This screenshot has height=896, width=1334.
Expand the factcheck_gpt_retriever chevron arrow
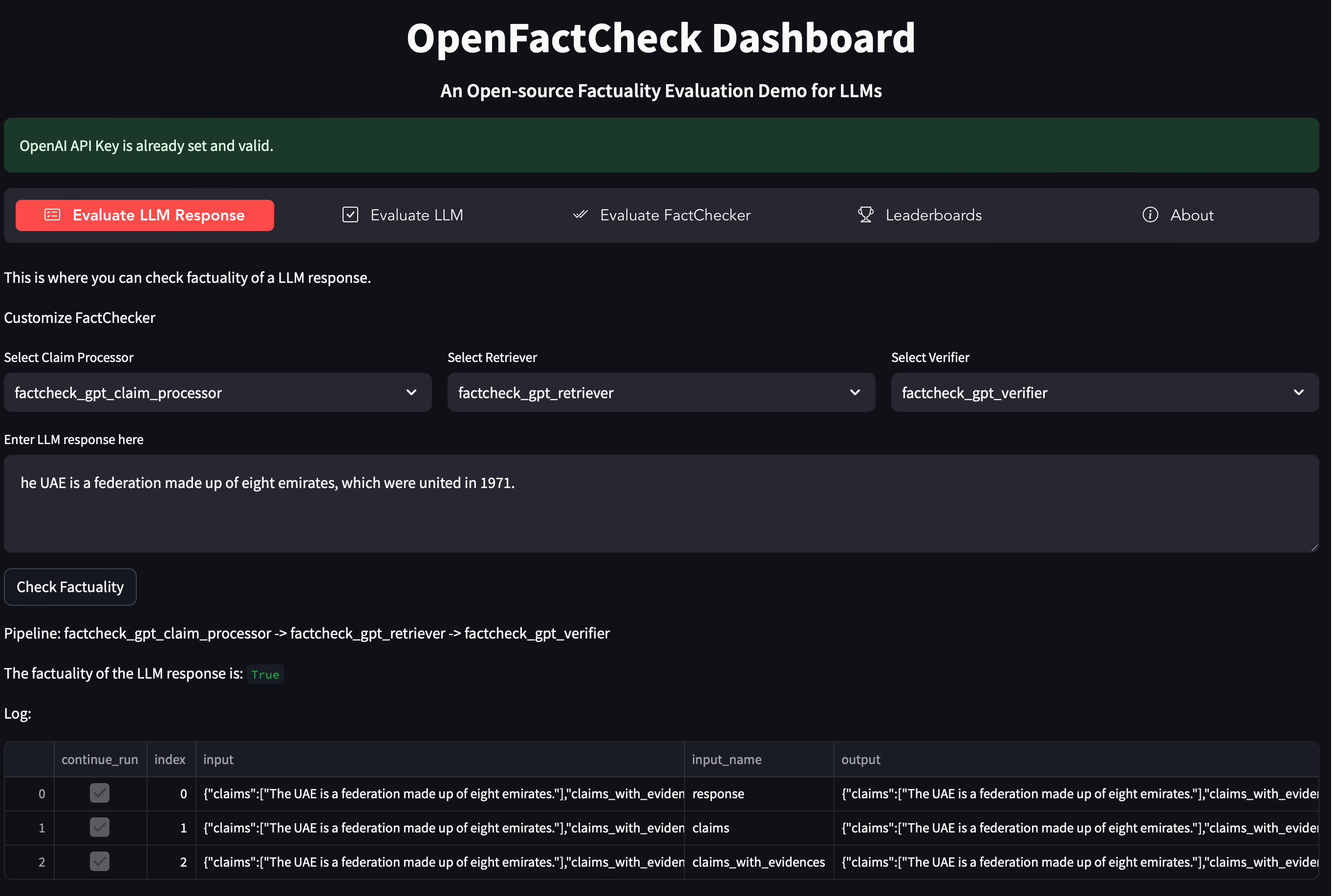[856, 393]
